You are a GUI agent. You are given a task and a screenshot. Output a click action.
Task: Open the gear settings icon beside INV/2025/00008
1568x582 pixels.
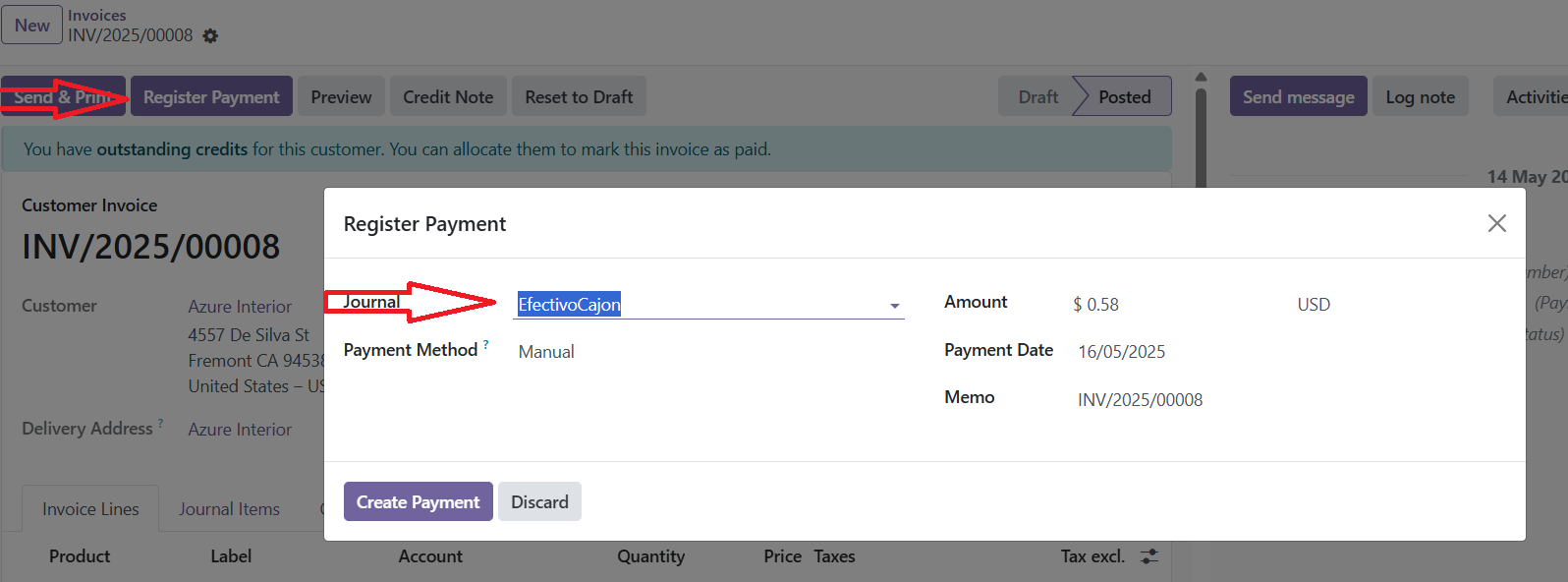coord(210,36)
